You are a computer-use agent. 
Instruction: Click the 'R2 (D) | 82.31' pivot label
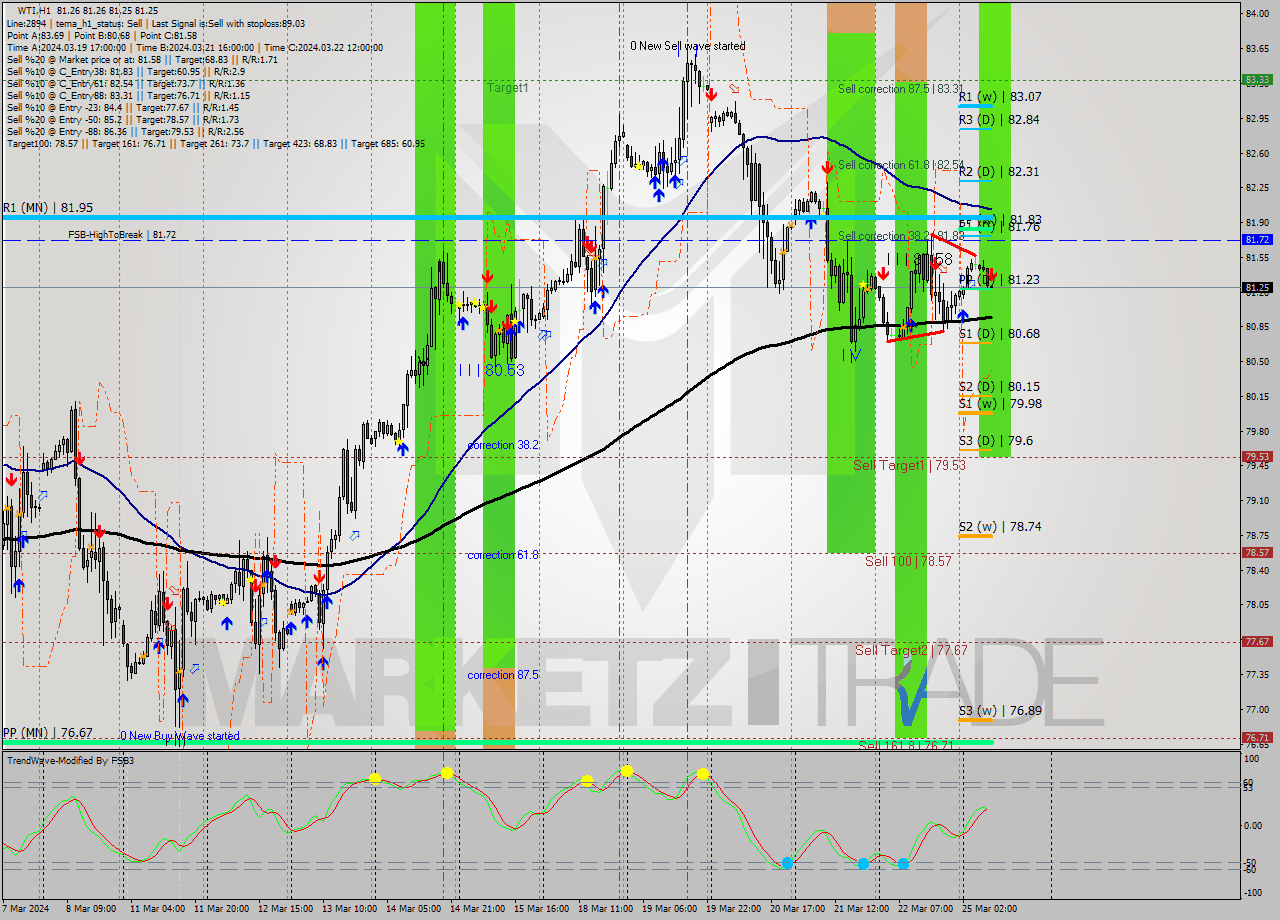point(999,172)
